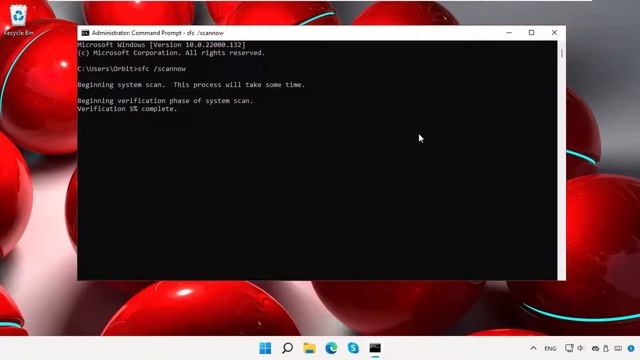Image resolution: width=640 pixels, height=360 pixels.
Task: Close the Command Prompt window
Action: tap(554, 33)
